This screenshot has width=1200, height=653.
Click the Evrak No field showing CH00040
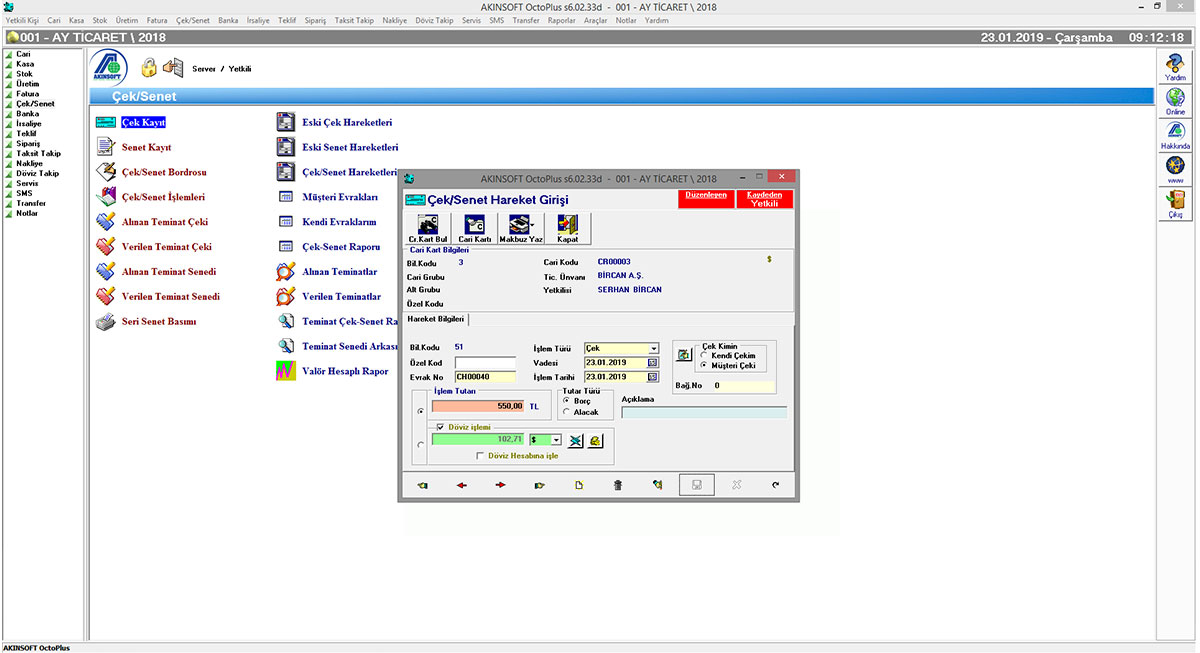[x=485, y=377]
